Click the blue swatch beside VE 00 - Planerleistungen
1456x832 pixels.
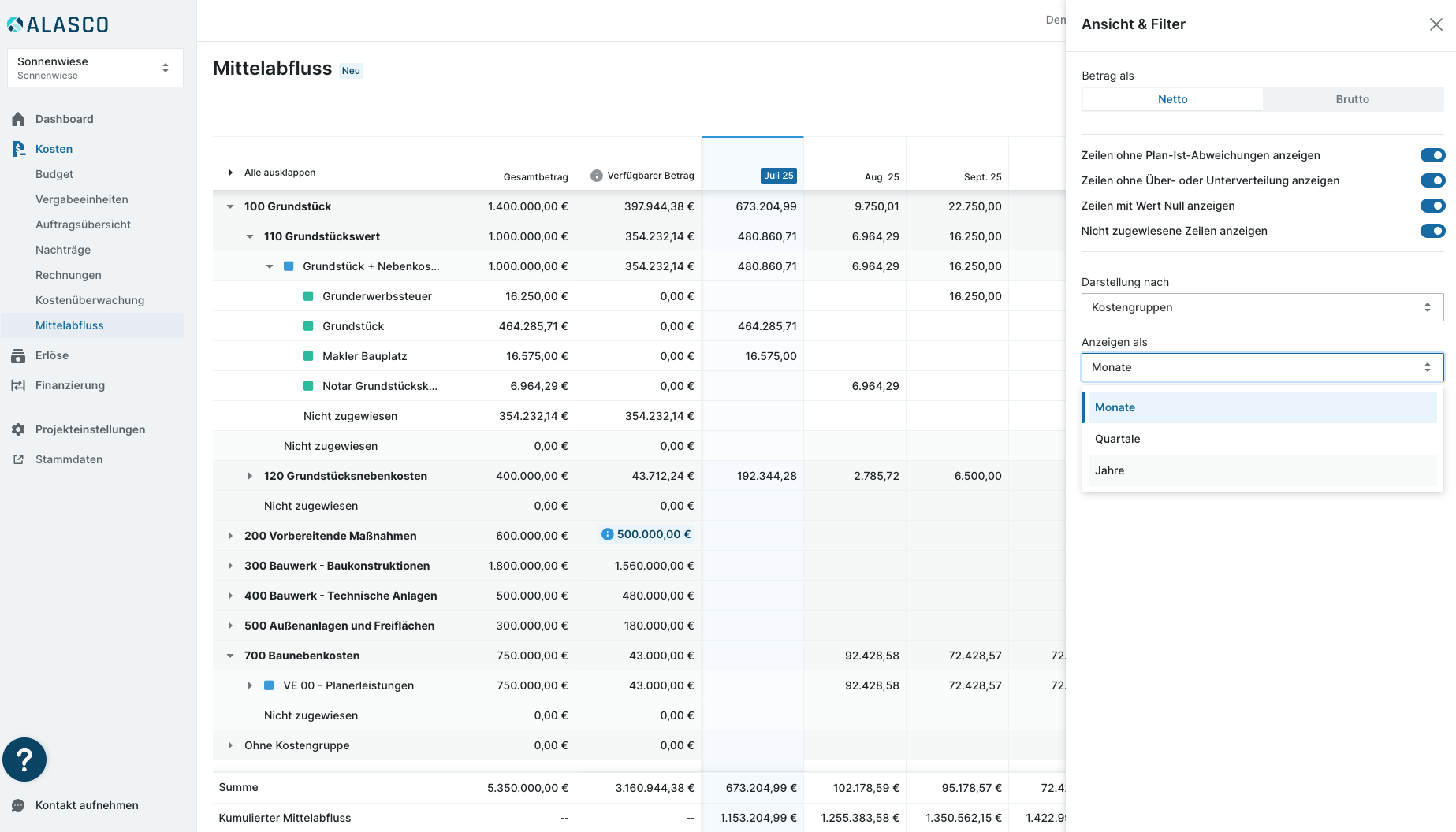269,685
